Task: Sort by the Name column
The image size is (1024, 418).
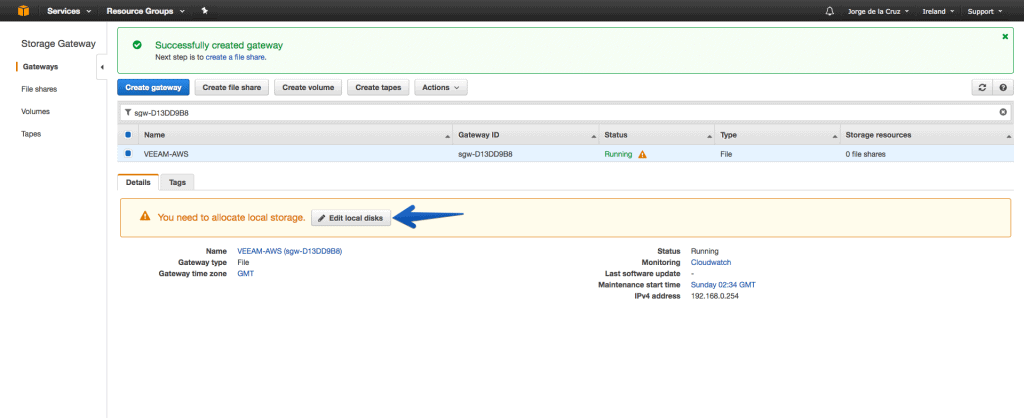Action: [x=295, y=135]
